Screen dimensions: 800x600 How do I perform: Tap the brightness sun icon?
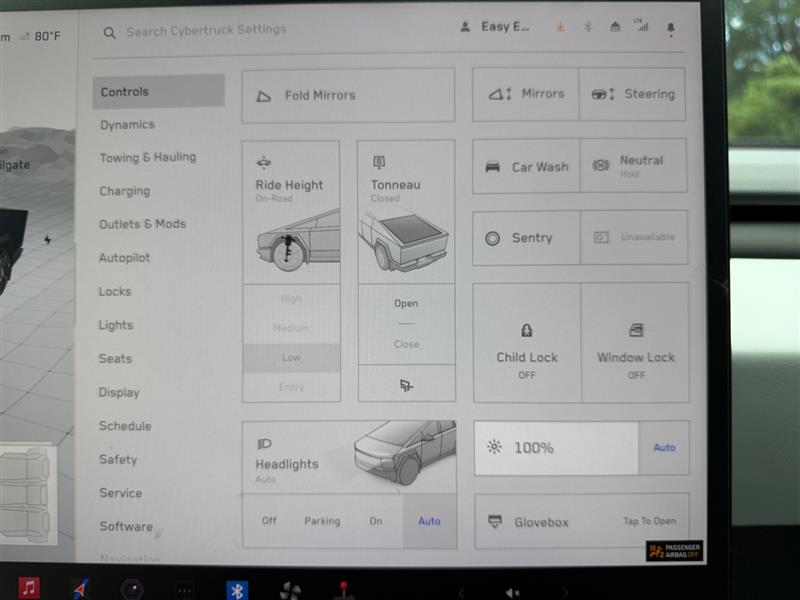point(494,447)
